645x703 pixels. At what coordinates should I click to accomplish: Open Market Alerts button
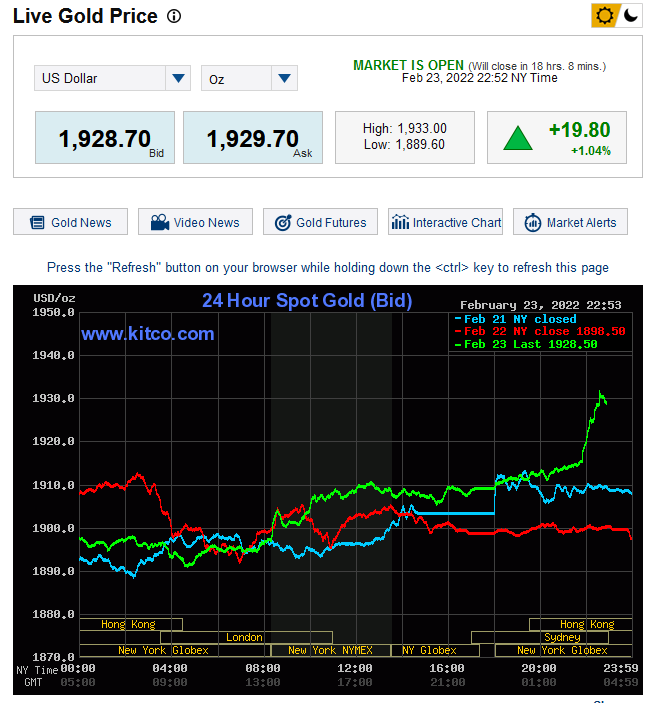tap(570, 222)
